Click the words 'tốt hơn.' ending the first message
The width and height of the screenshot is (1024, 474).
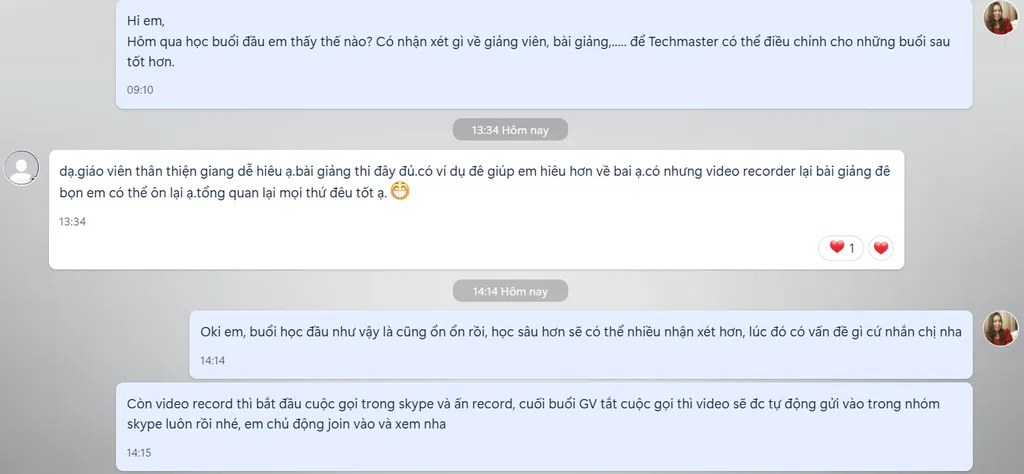click(x=151, y=63)
